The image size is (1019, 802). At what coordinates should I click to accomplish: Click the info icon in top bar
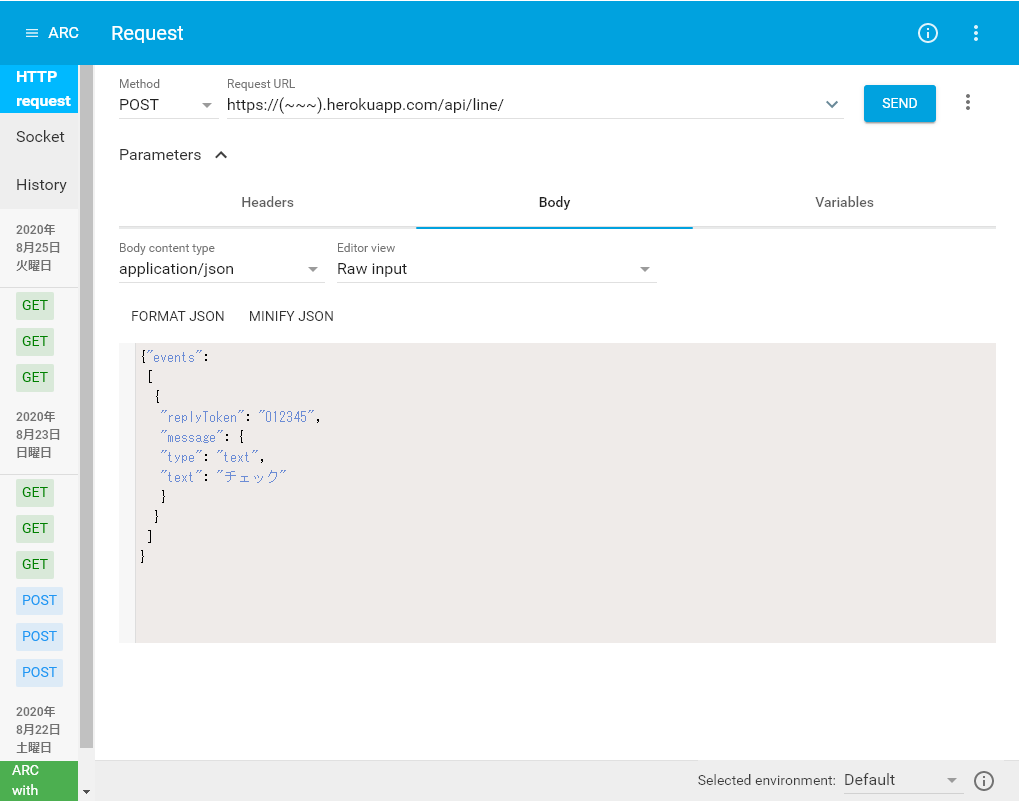pos(928,33)
